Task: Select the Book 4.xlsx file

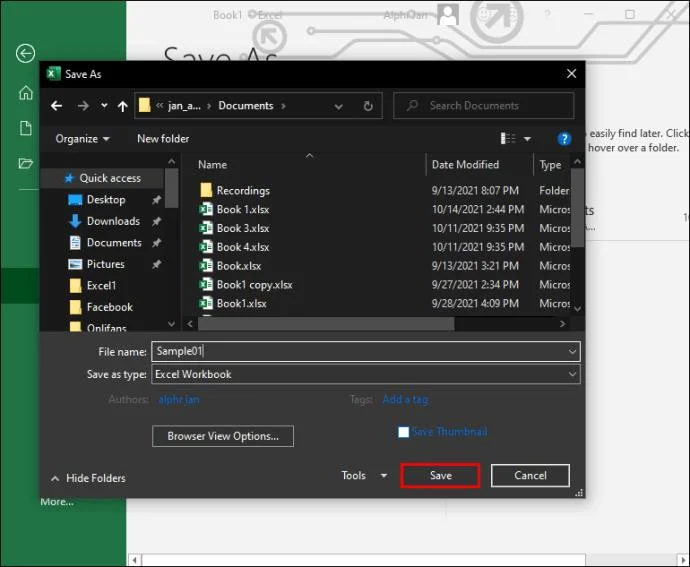Action: pos(235,247)
